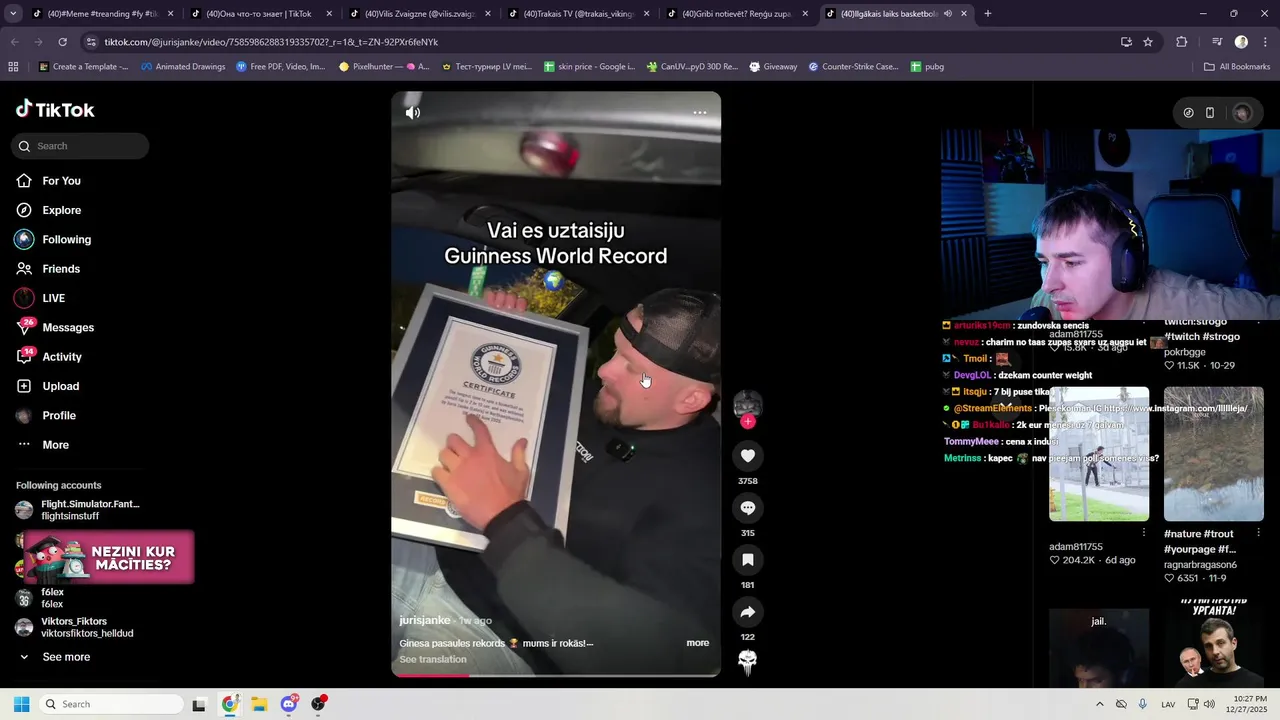This screenshot has height=720, width=1280.
Task: Open the Animated Drawings bookmark
Action: (x=183, y=67)
